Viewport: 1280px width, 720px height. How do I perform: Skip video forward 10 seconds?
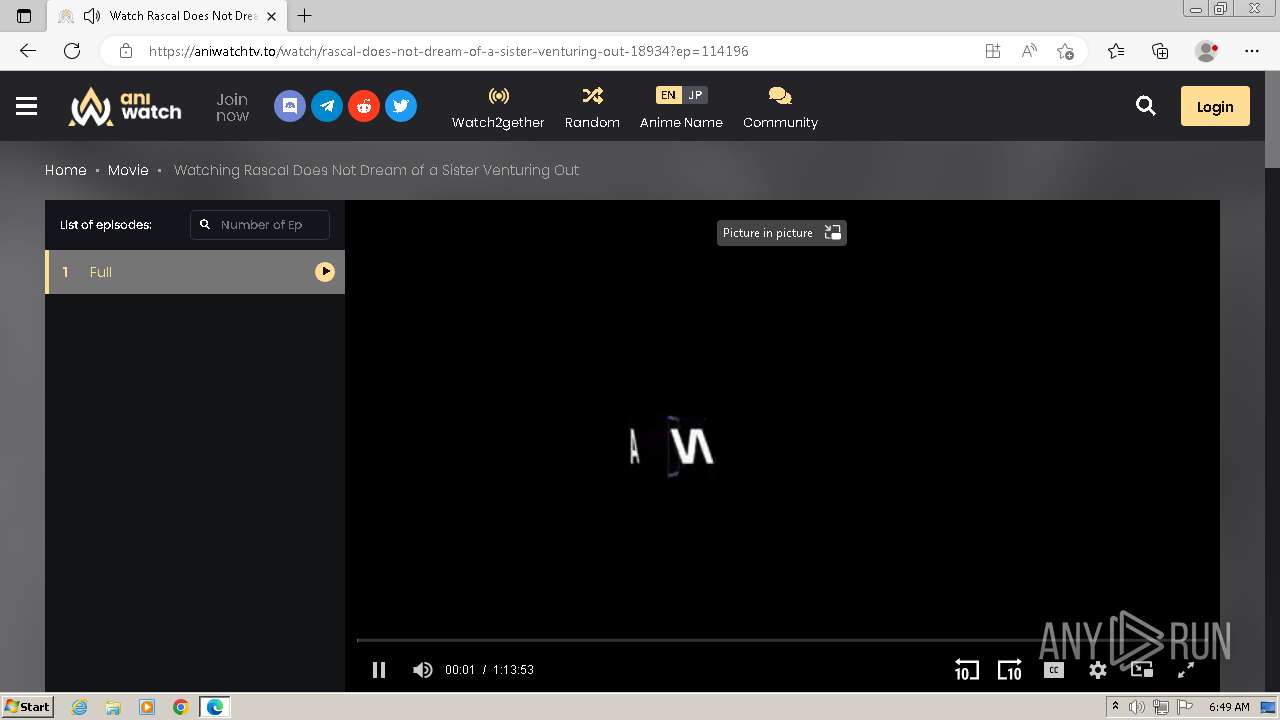point(1010,670)
